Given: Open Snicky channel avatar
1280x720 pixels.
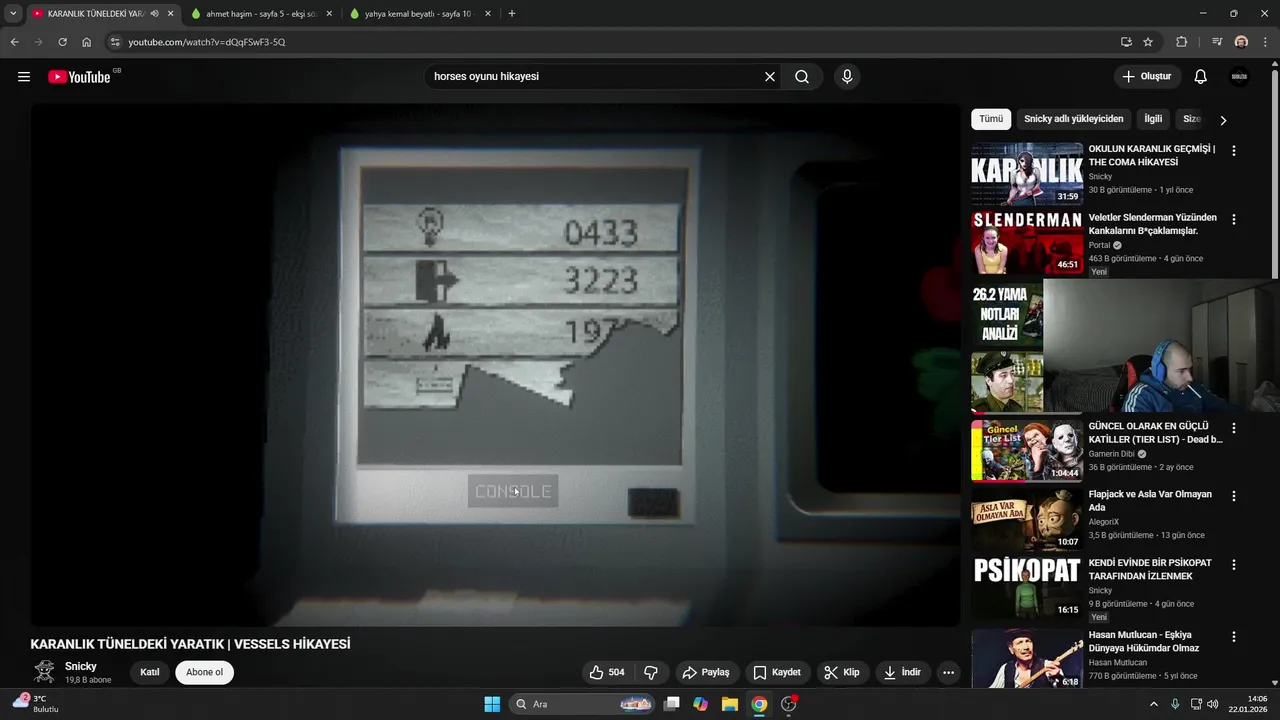Looking at the screenshot, I should pyautogui.click(x=44, y=672).
